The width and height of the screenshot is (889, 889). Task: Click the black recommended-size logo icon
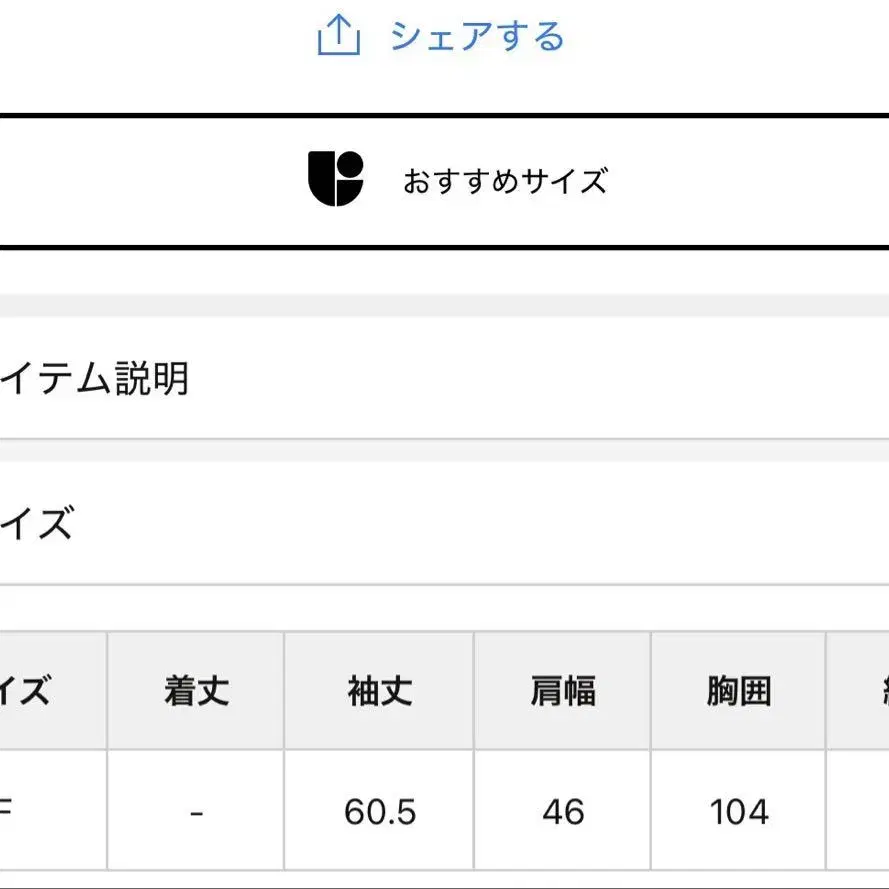pyautogui.click(x=335, y=180)
